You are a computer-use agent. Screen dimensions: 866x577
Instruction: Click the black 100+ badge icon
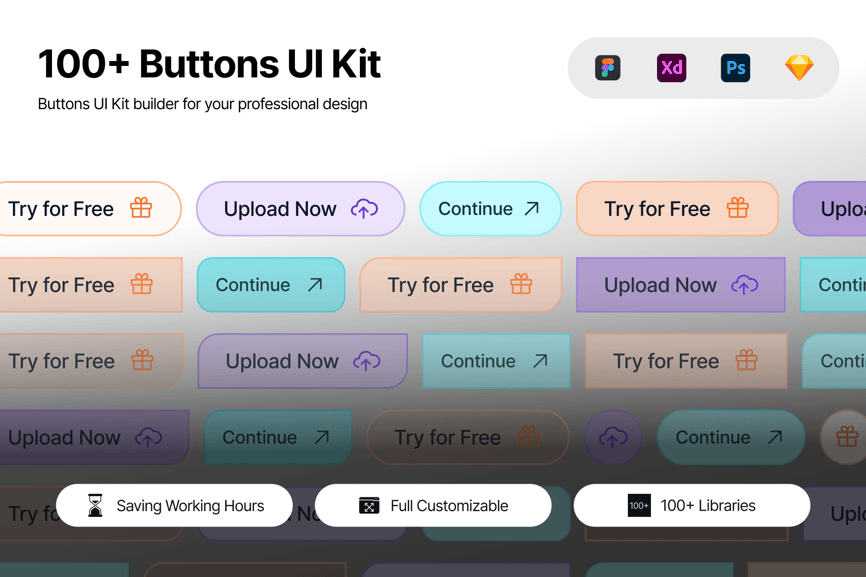(639, 506)
